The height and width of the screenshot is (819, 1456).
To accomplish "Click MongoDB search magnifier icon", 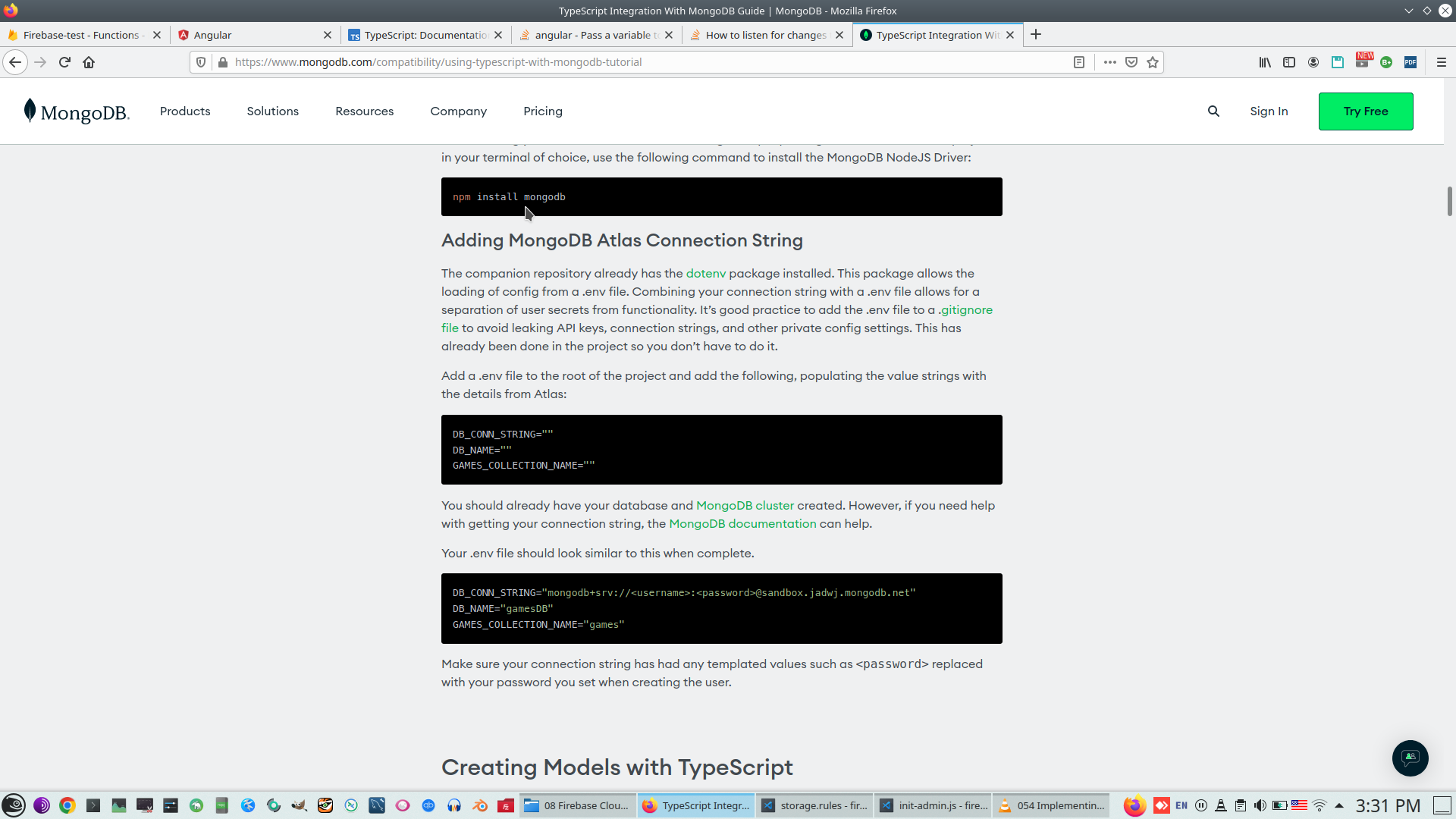I will tap(1213, 111).
